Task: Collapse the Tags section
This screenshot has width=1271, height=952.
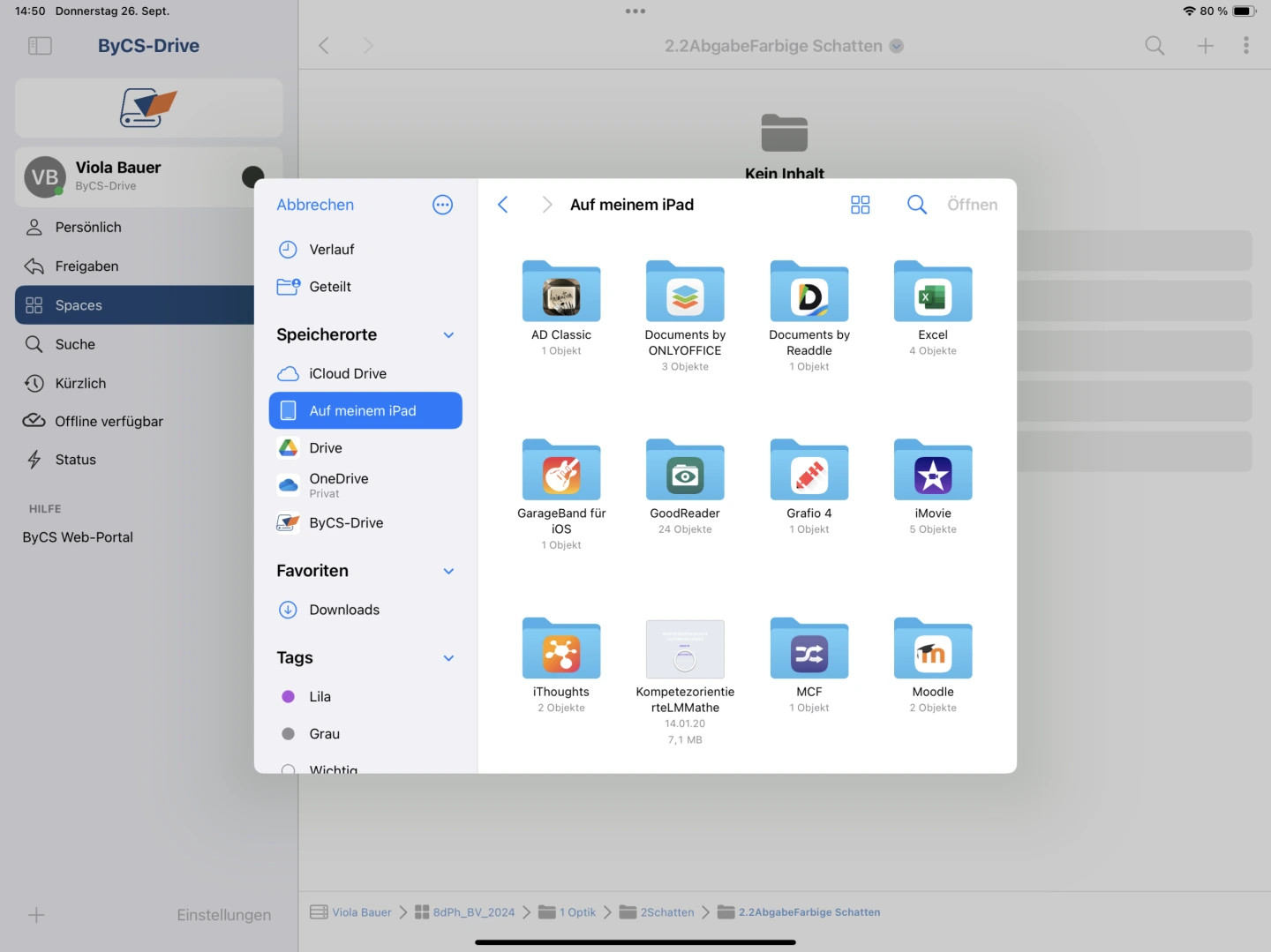Action: click(448, 658)
